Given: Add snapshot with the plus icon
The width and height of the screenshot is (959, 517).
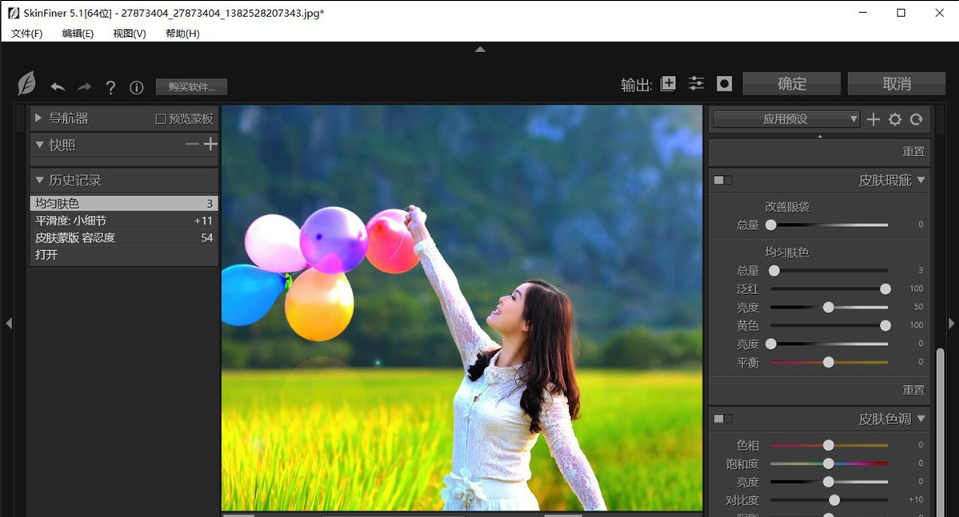Looking at the screenshot, I should (x=210, y=144).
